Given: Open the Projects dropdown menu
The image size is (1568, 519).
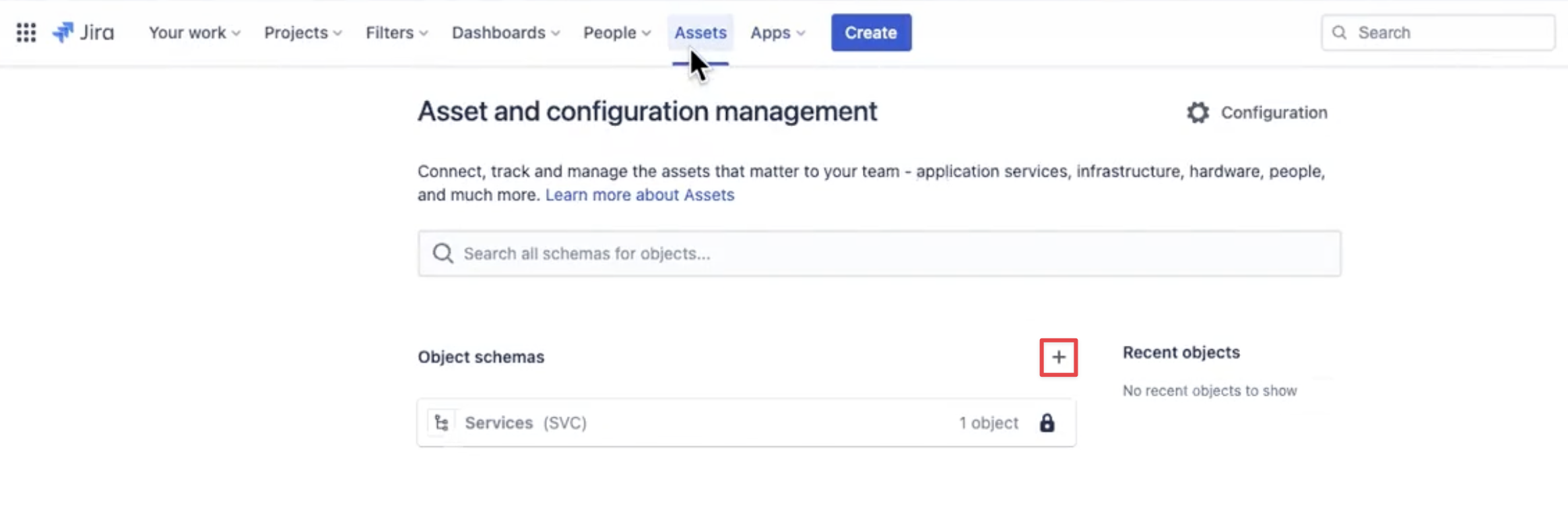Looking at the screenshot, I should 302,32.
